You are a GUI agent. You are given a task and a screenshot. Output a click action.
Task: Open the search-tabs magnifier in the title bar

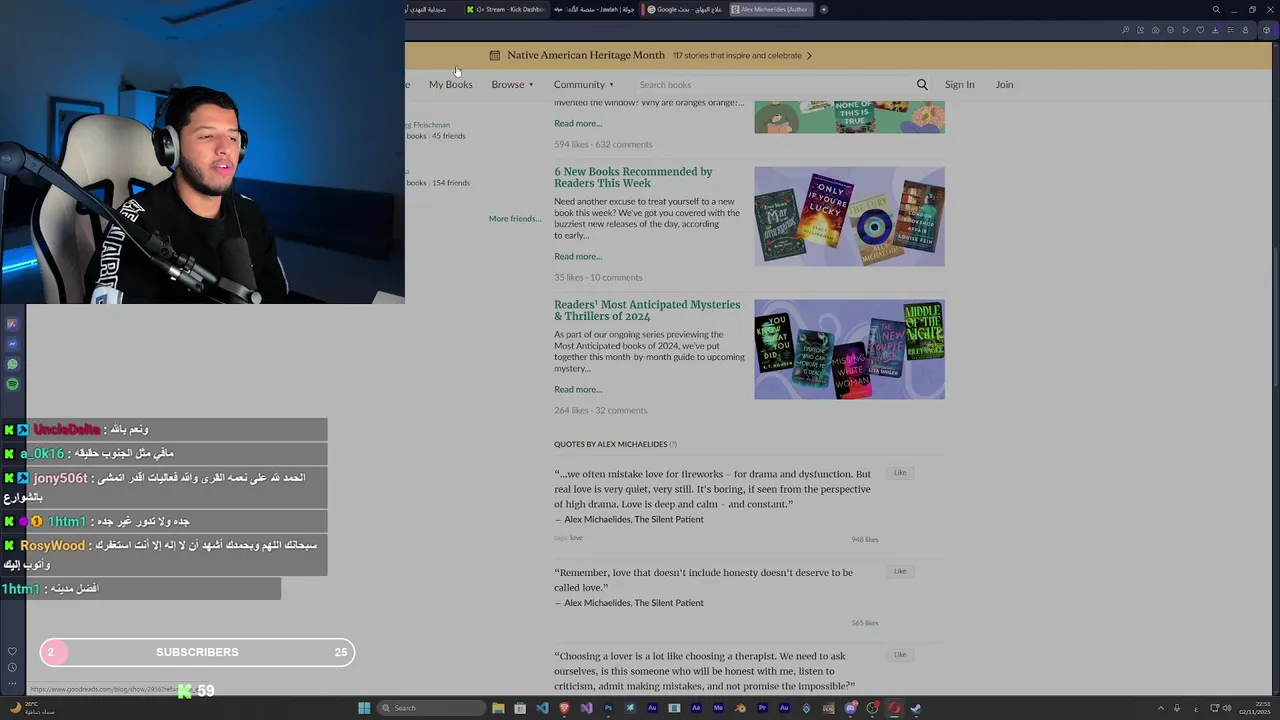pyautogui.click(x=1216, y=10)
